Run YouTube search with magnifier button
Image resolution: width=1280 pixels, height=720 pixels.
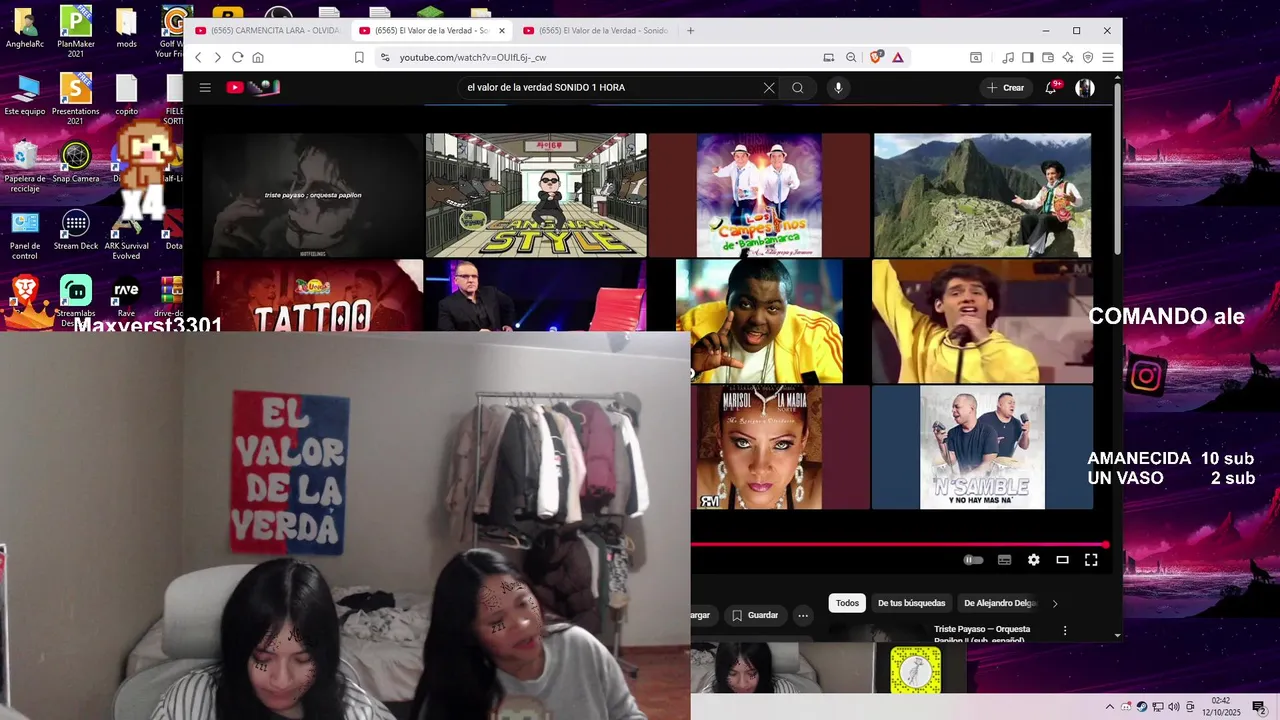coord(798,88)
